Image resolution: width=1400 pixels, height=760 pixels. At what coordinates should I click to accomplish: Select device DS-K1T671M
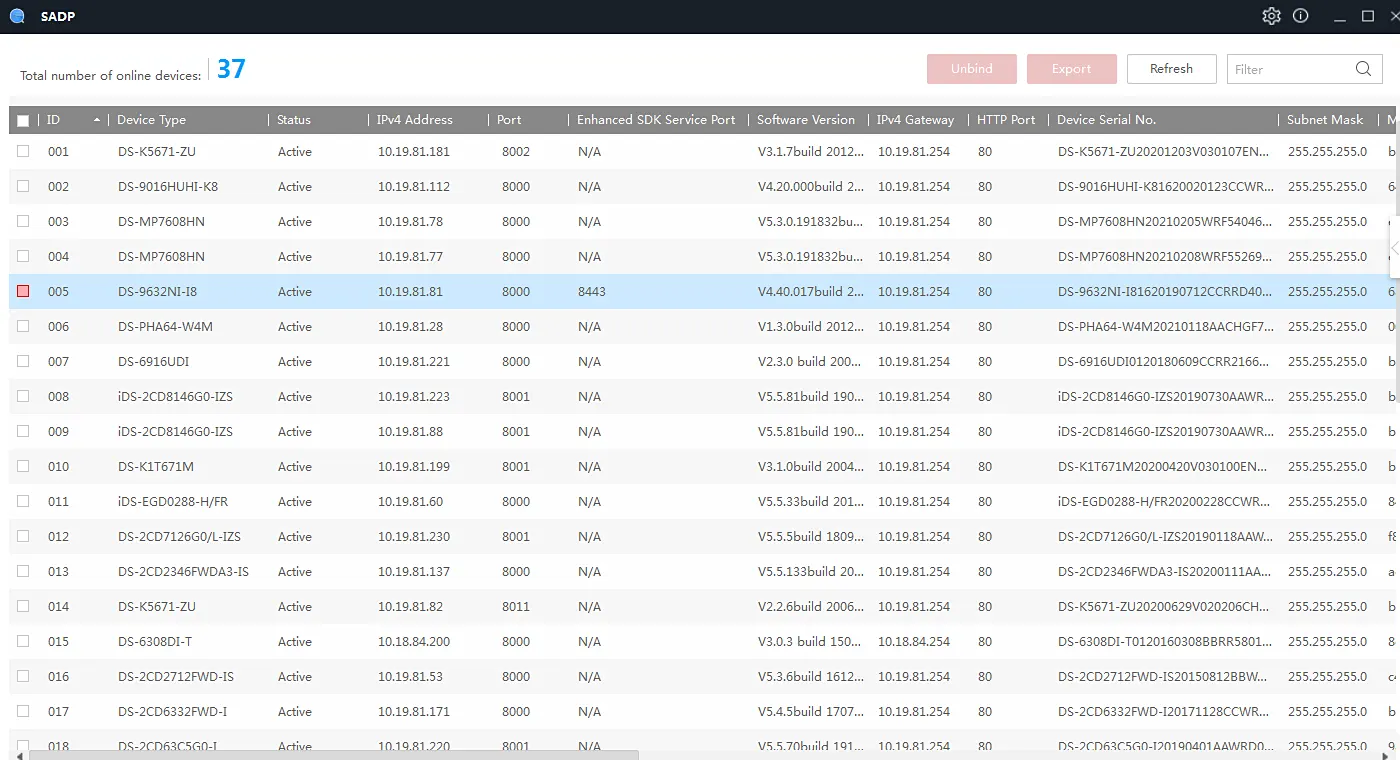(x=156, y=467)
